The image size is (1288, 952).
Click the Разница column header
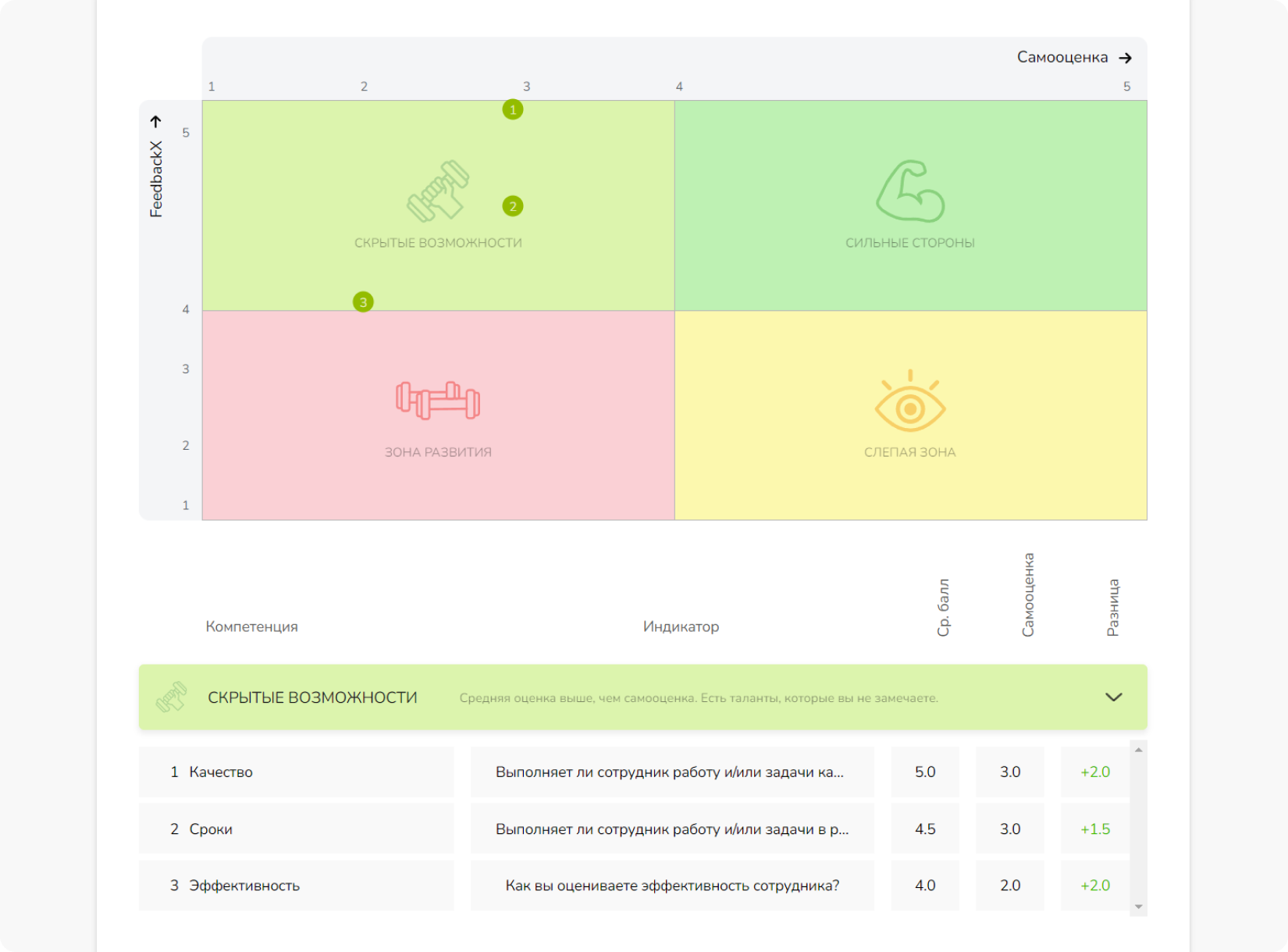click(x=1113, y=608)
